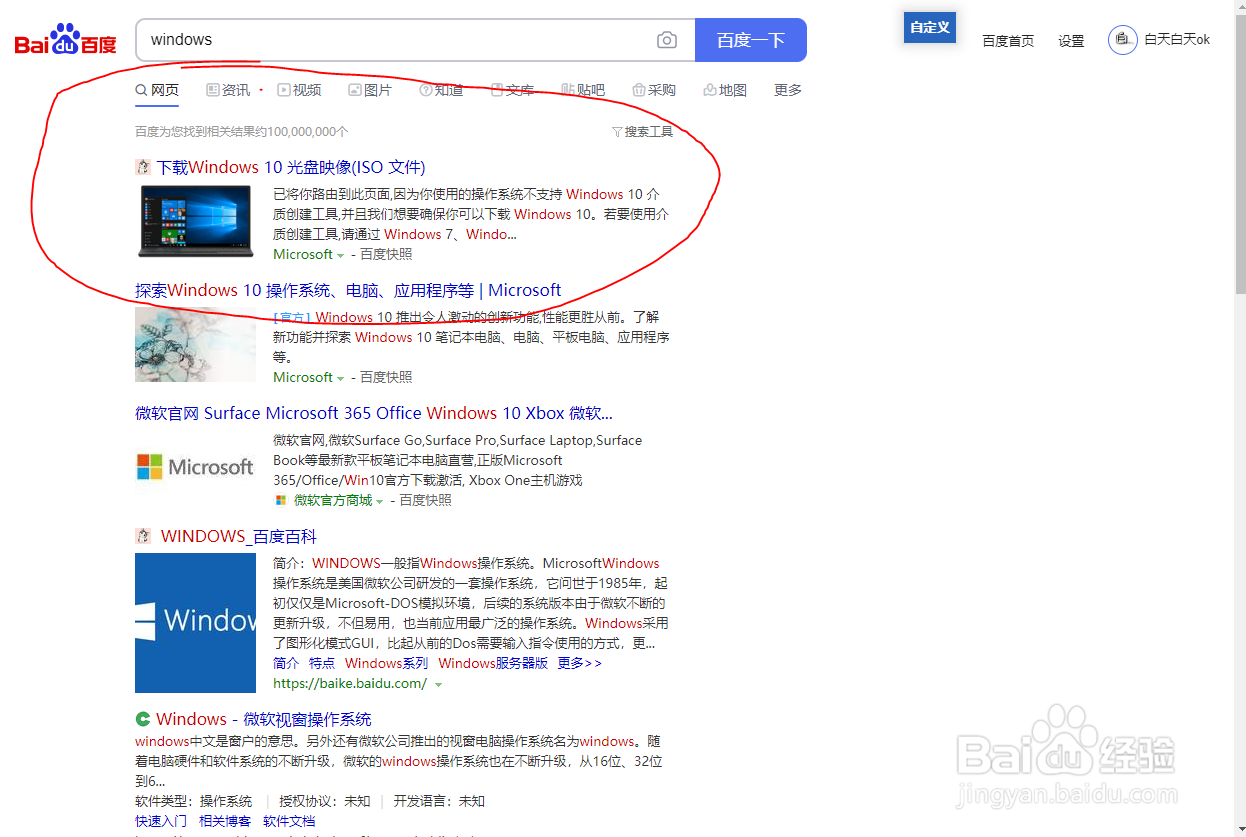Open the 白天白天ok account name
The image size is (1246, 837).
click(x=1177, y=40)
